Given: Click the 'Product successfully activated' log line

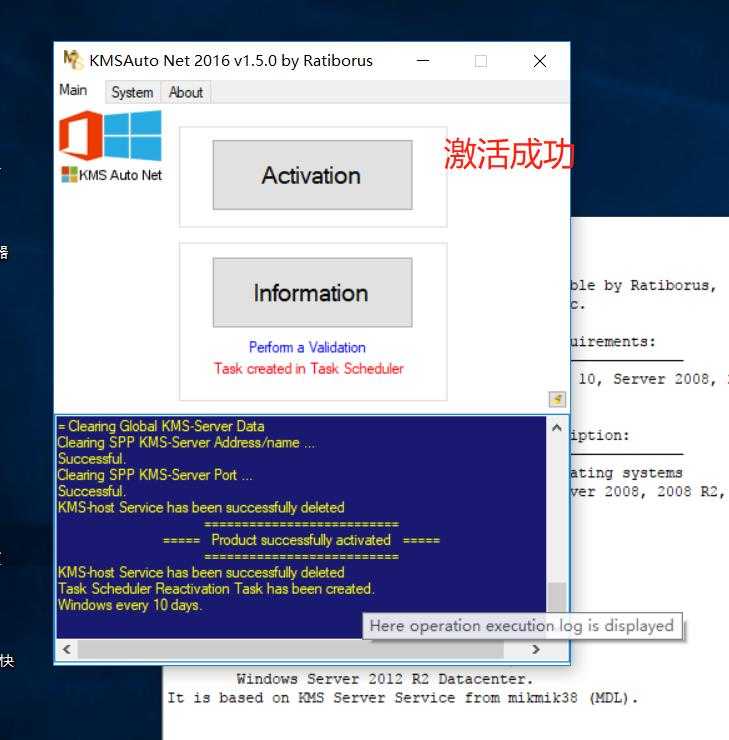Looking at the screenshot, I should pos(301,540).
